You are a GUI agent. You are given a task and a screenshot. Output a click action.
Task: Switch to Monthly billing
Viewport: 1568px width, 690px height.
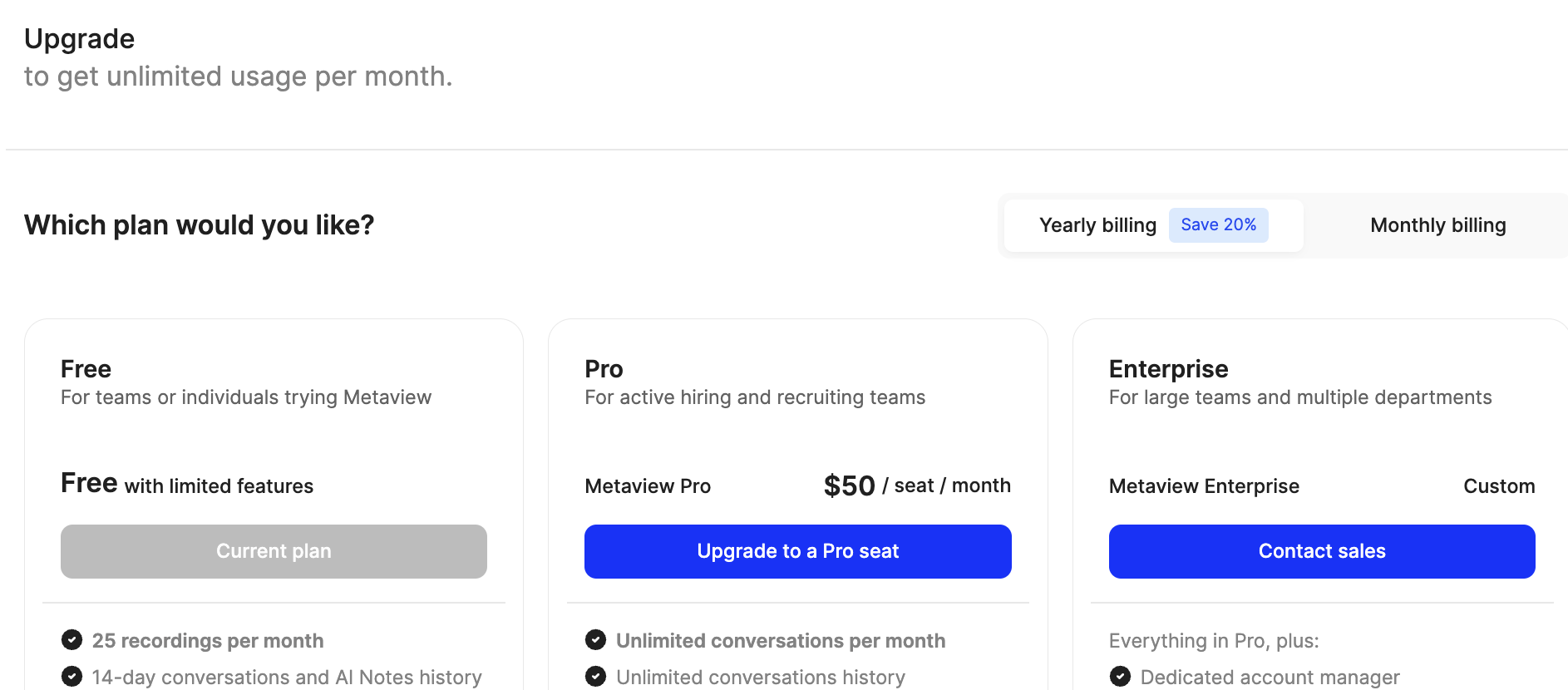1437,224
